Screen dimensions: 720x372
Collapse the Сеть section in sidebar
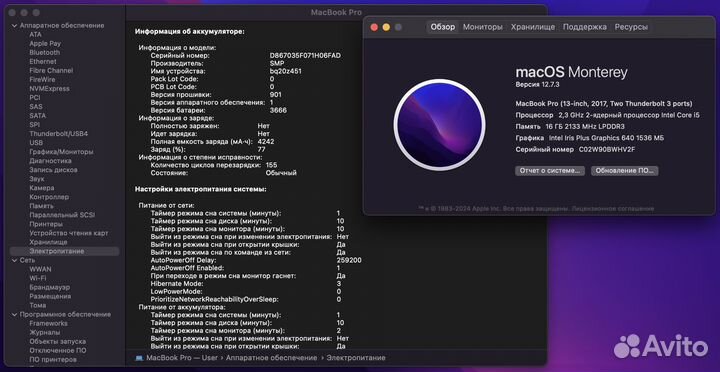click(14, 260)
